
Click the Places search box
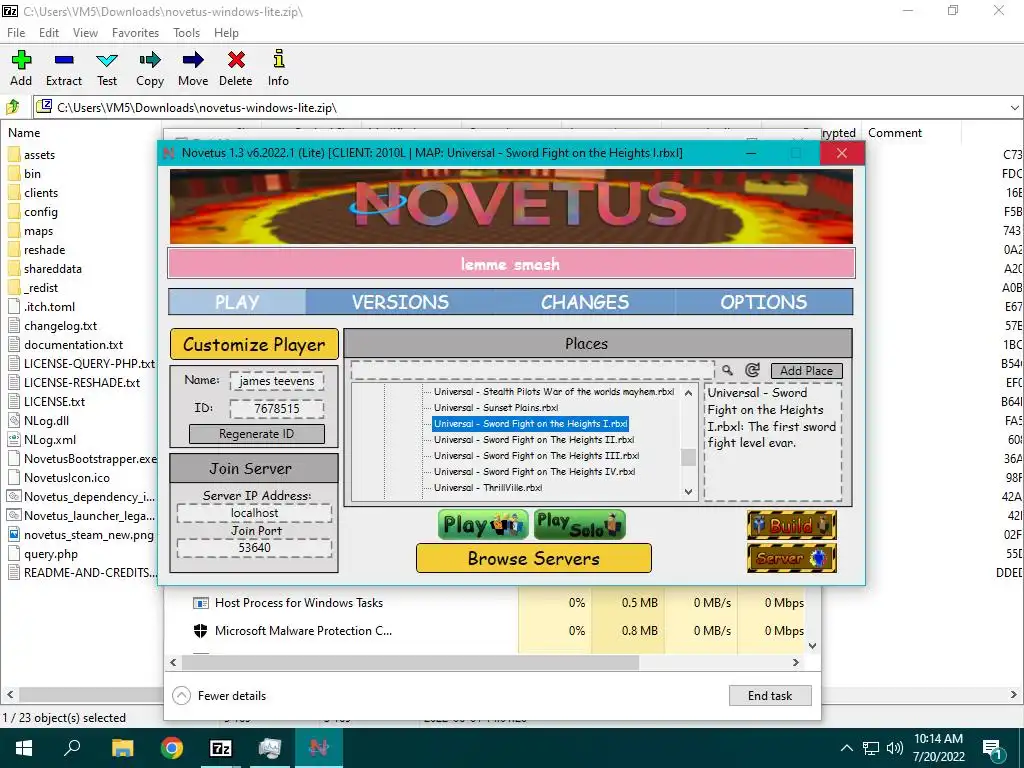click(532, 370)
